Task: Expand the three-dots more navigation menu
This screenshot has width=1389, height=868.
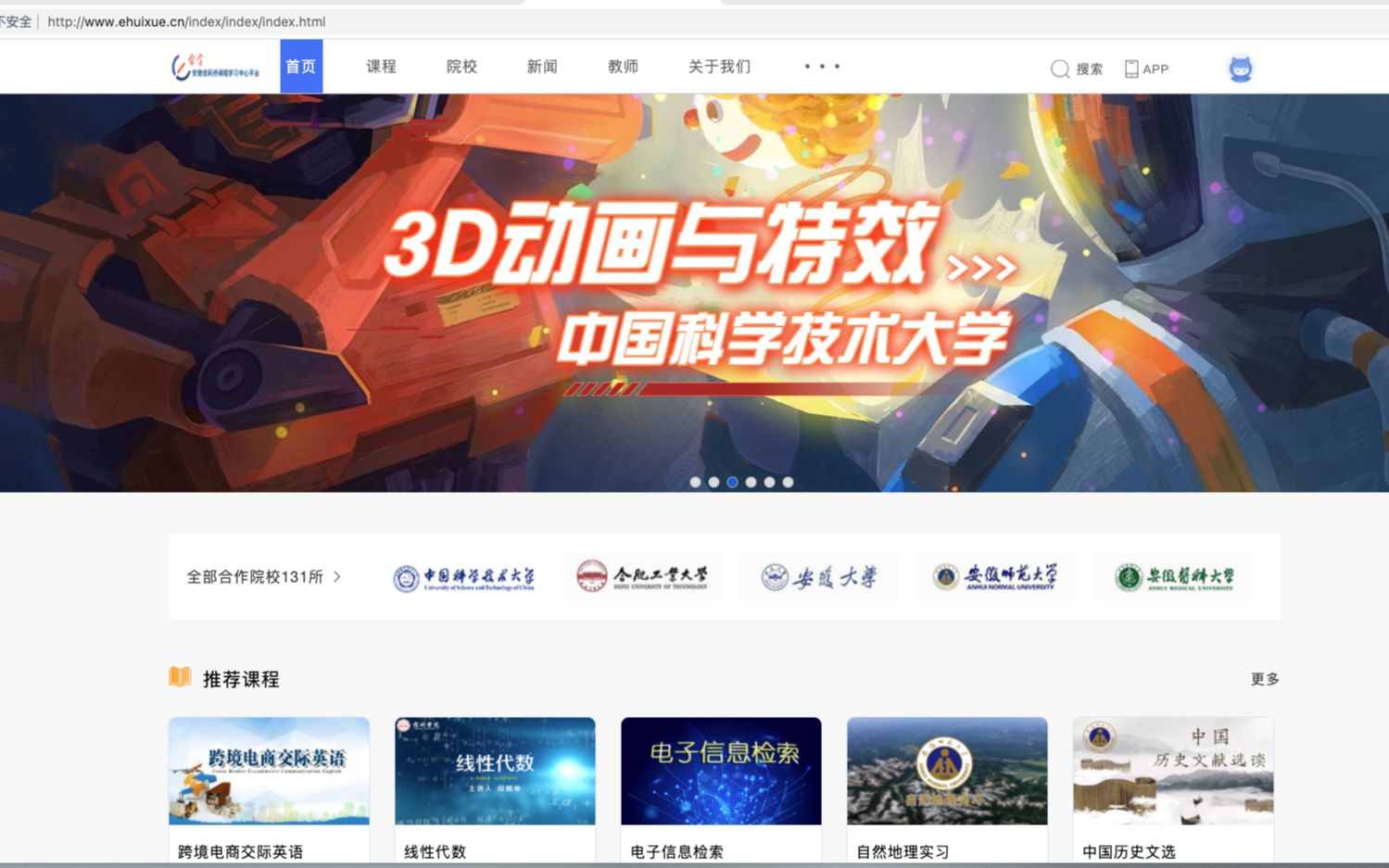Action: [822, 67]
